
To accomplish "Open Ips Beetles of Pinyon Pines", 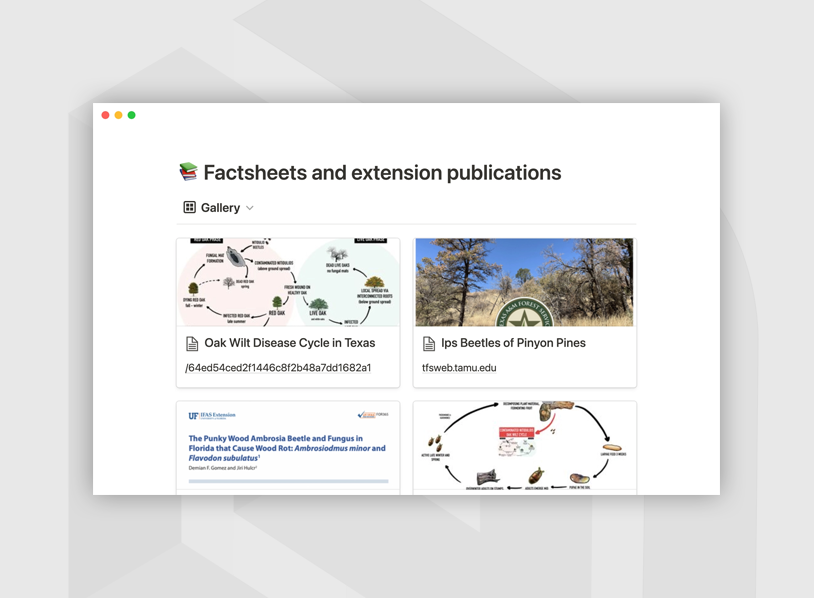I will click(x=513, y=343).
